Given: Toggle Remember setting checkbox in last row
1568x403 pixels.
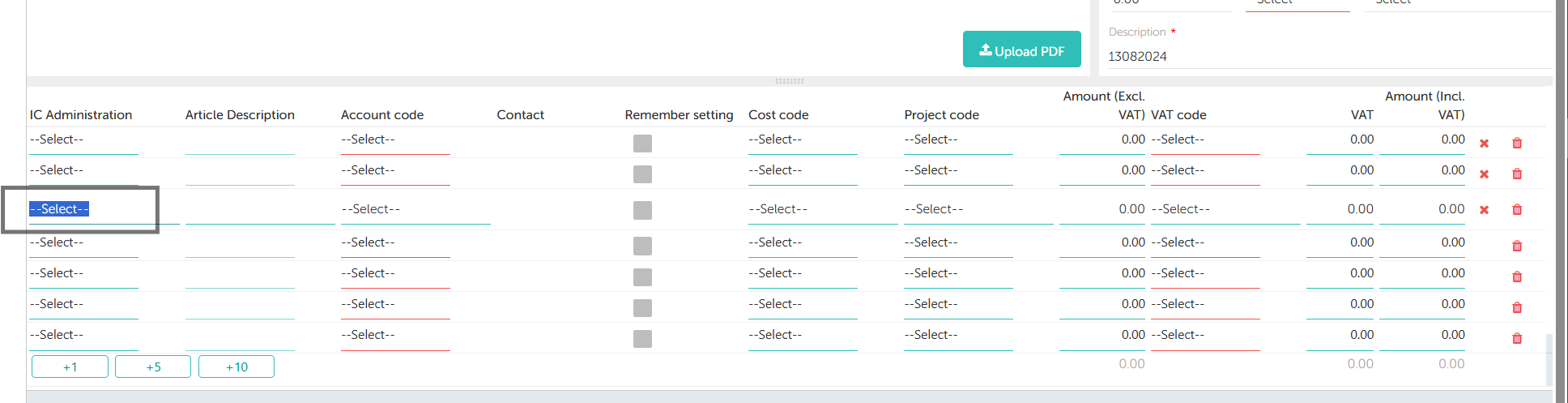Looking at the screenshot, I should tap(642, 339).
